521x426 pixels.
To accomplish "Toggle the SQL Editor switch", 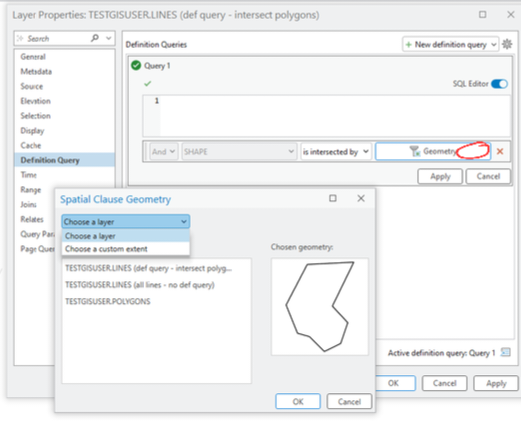I will point(499,84).
